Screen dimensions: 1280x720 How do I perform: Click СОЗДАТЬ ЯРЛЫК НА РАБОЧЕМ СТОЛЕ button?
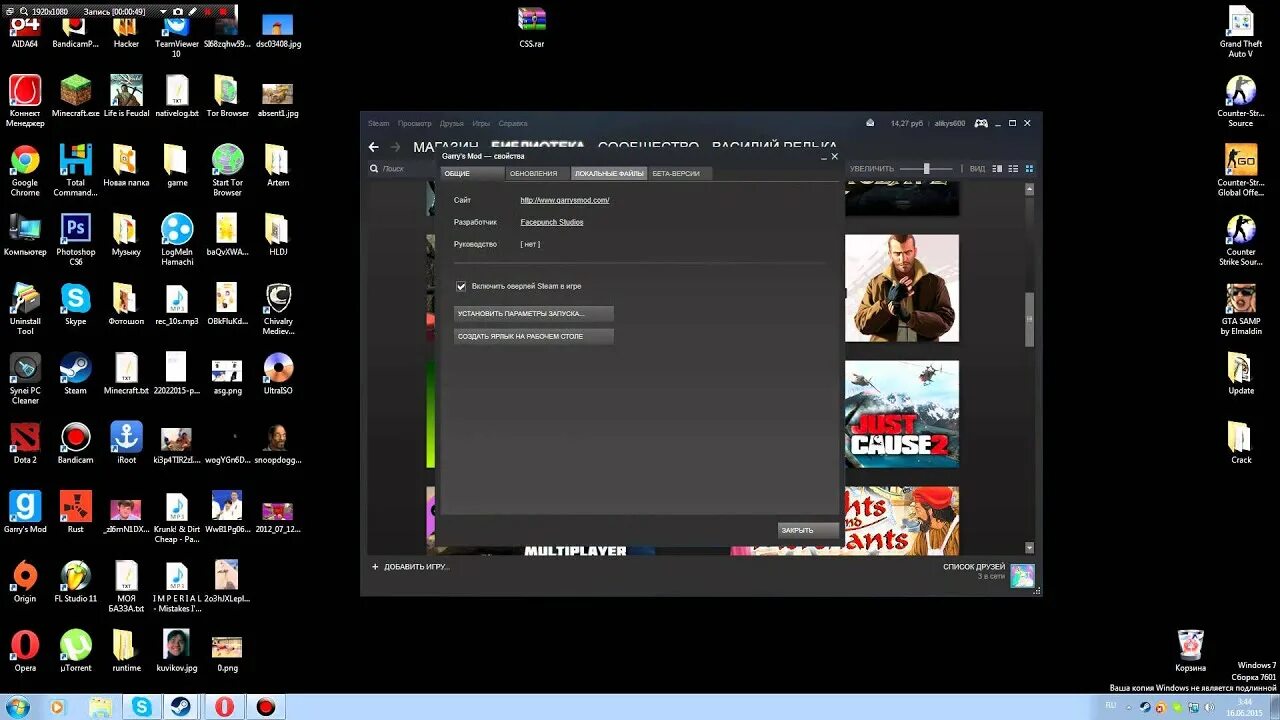533,337
